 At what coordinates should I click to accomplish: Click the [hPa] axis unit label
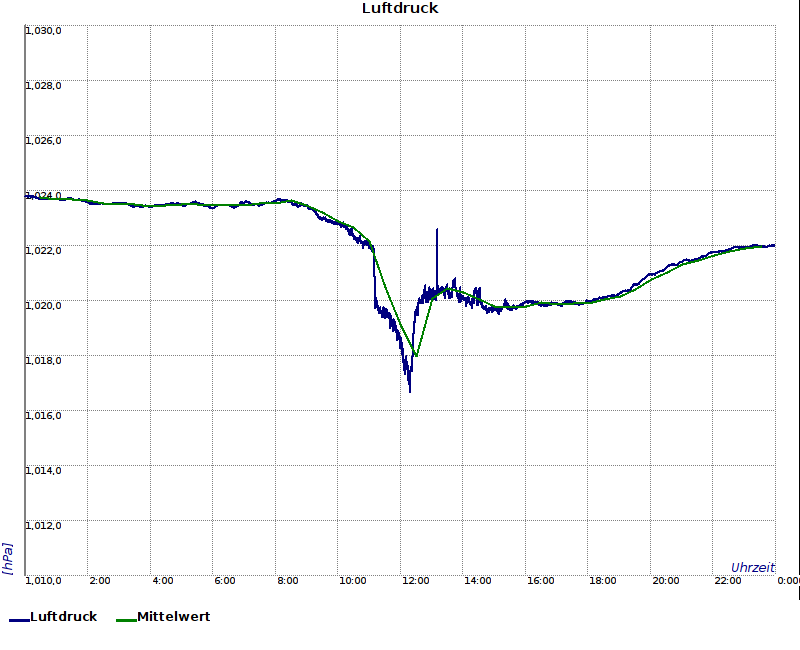[8, 559]
